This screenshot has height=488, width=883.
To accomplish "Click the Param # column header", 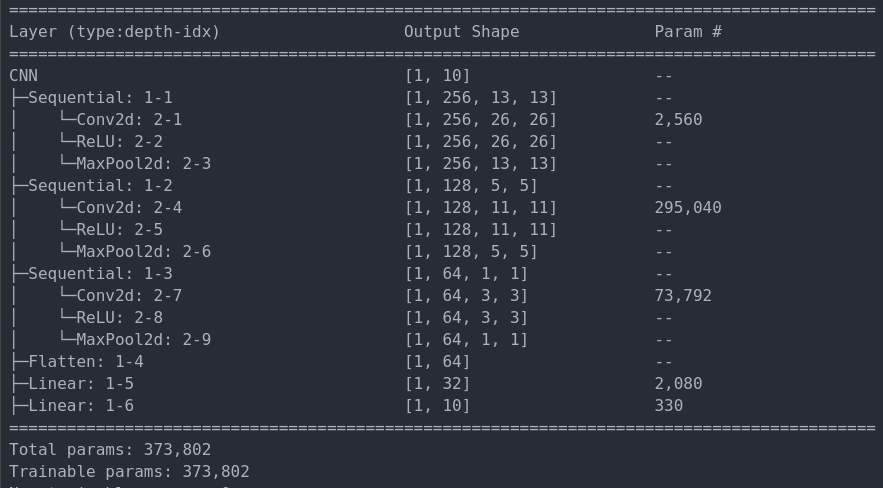I will pyautogui.click(x=688, y=32).
